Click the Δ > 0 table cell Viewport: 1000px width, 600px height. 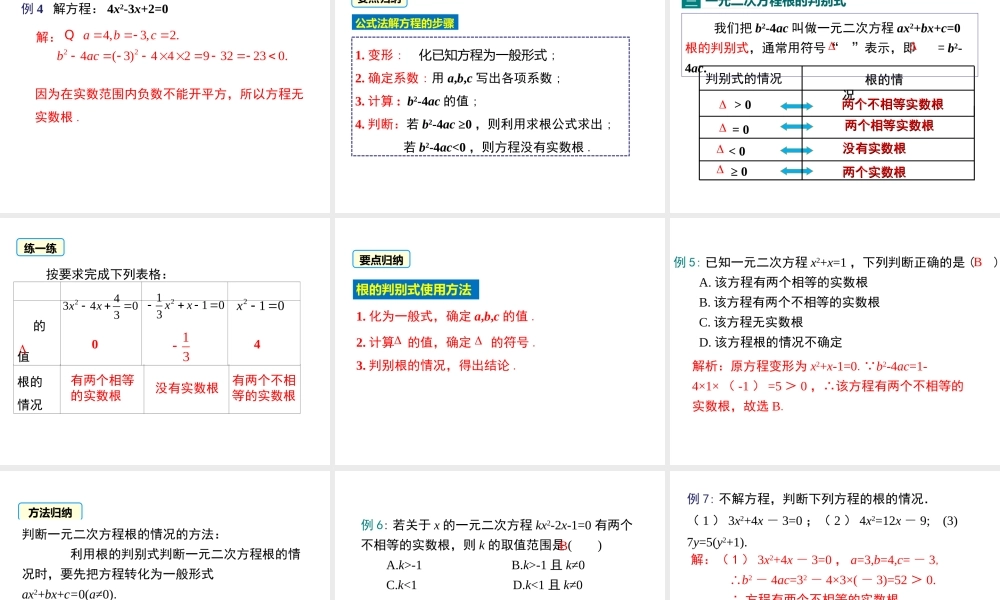[750, 105]
